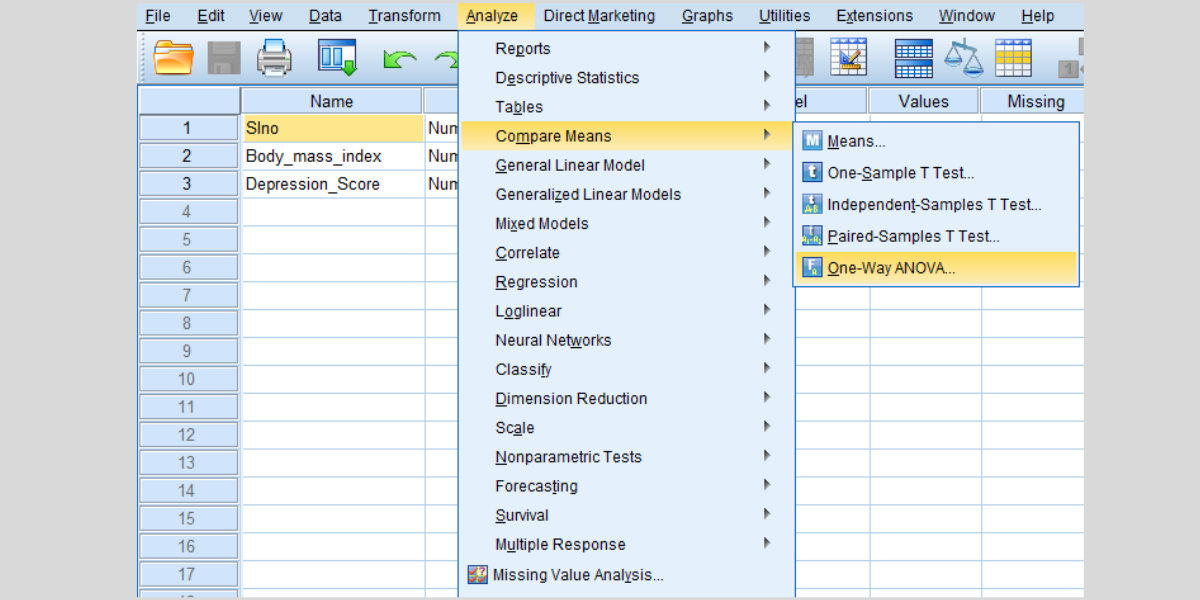
Task: Select row header 3
Action: click(x=187, y=184)
